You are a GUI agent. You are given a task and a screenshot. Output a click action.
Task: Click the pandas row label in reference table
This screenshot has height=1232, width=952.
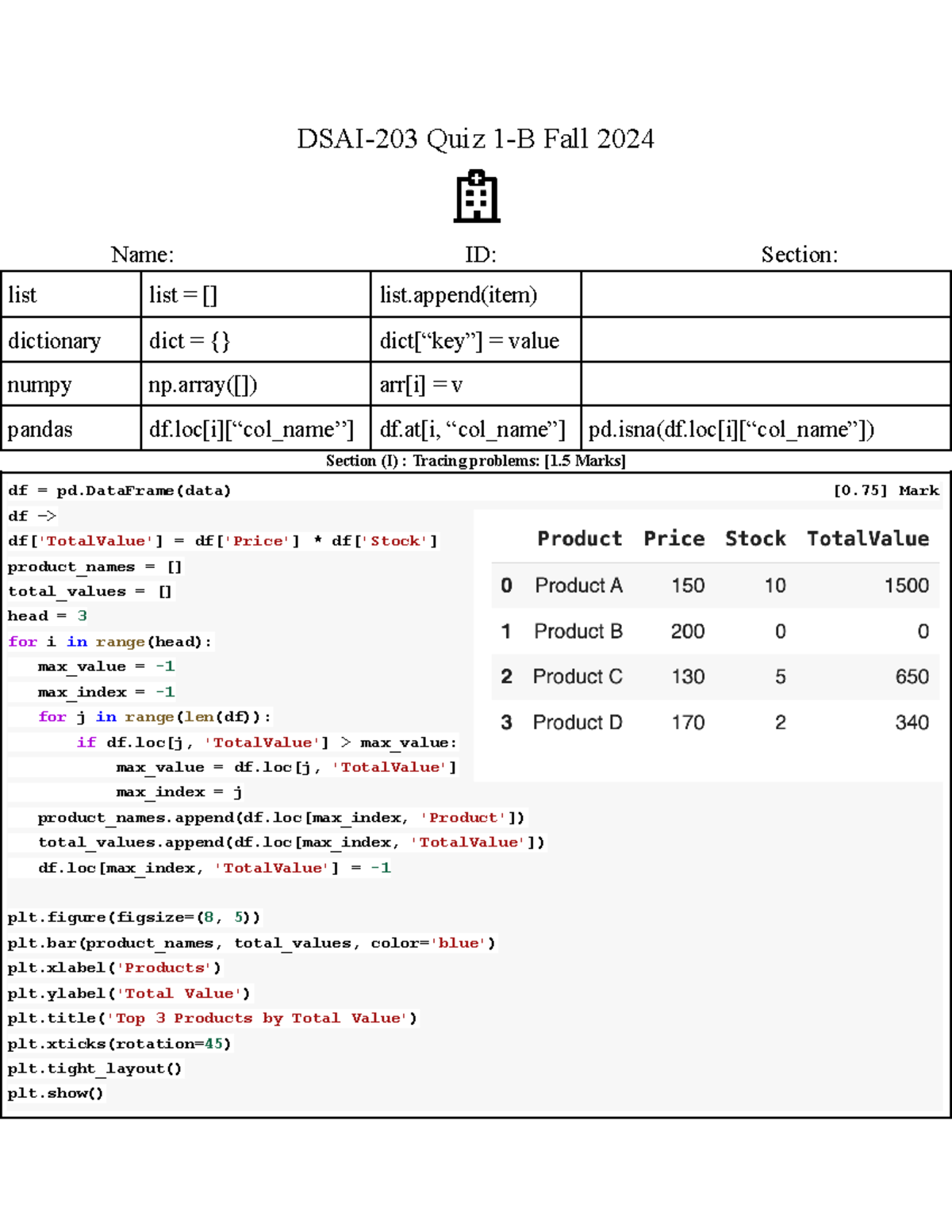point(40,429)
